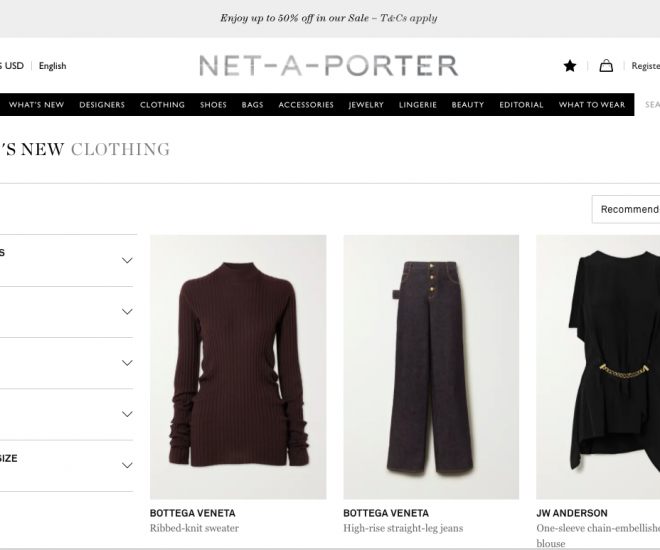The image size is (660, 550).
Task: Open the shopping bag icon
Action: click(606, 66)
